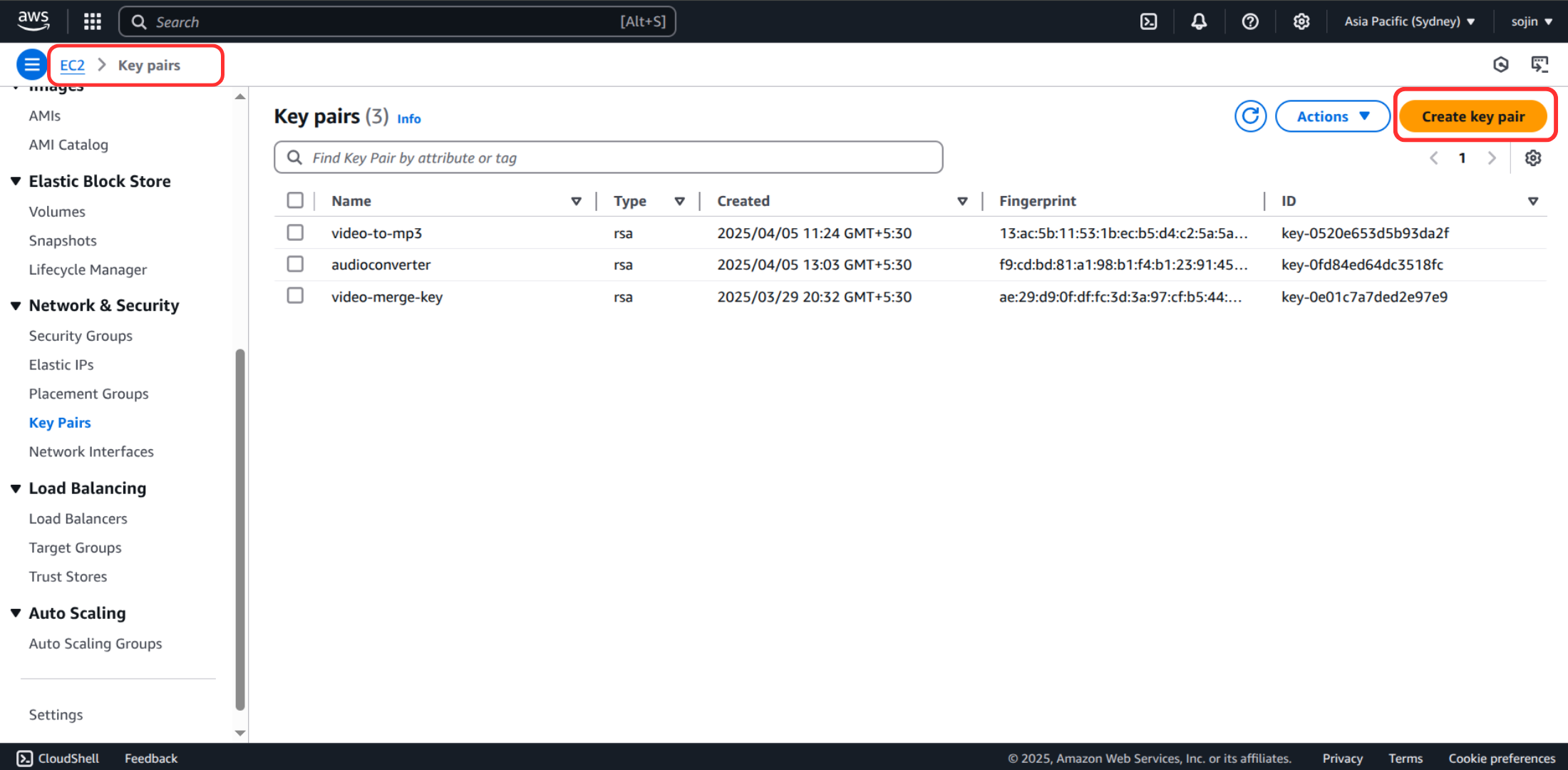The height and width of the screenshot is (770, 1568).
Task: Click the sidebar scroll-down arrow
Action: (240, 733)
